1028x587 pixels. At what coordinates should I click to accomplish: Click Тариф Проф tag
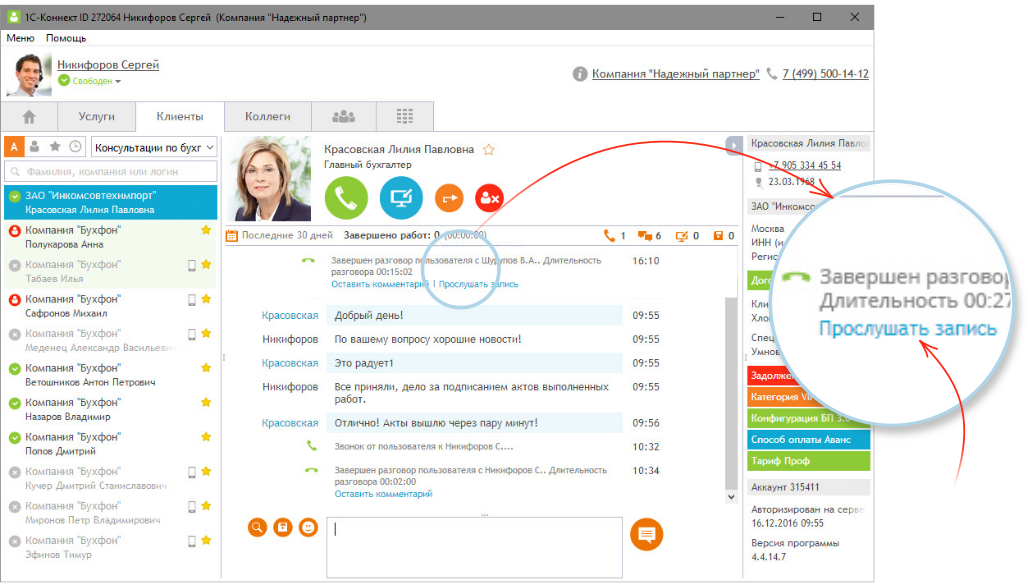[x=808, y=461]
